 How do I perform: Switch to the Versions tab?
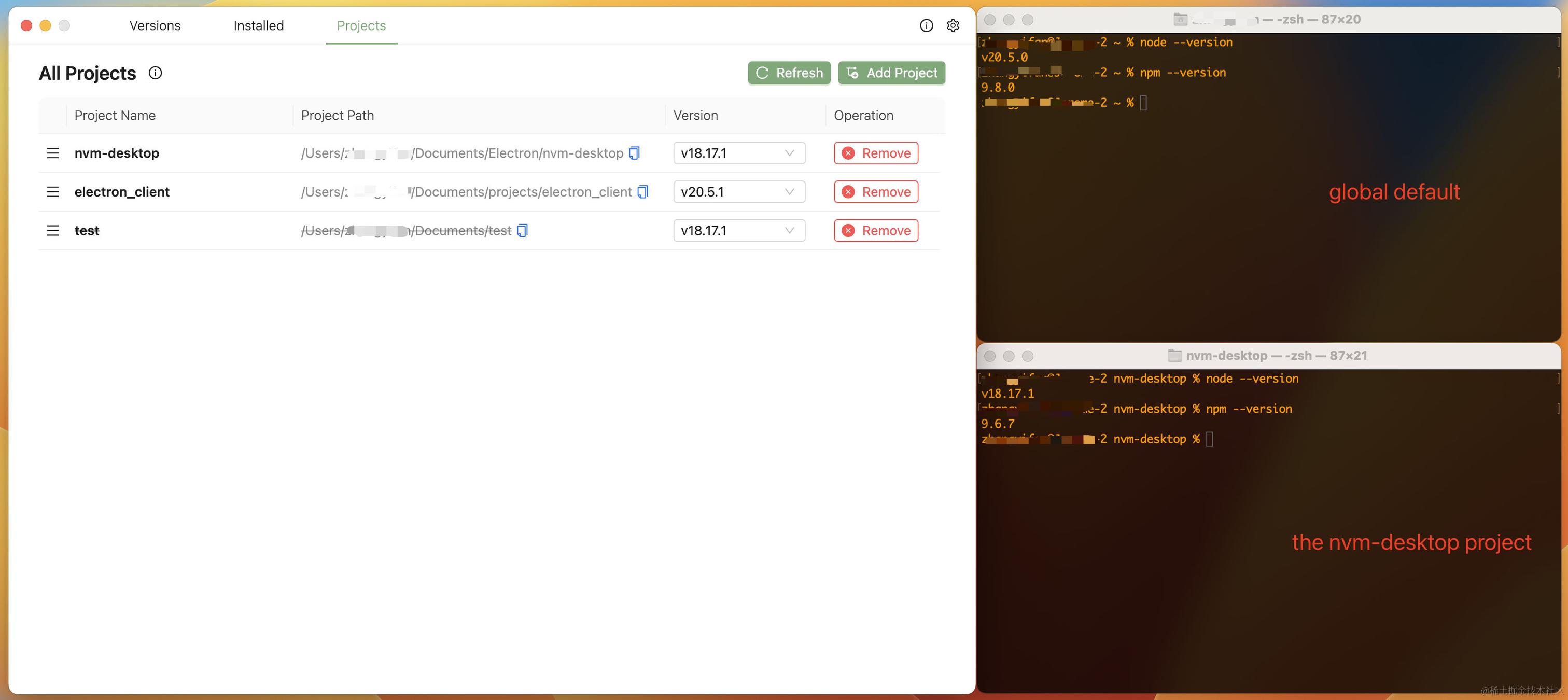155,25
